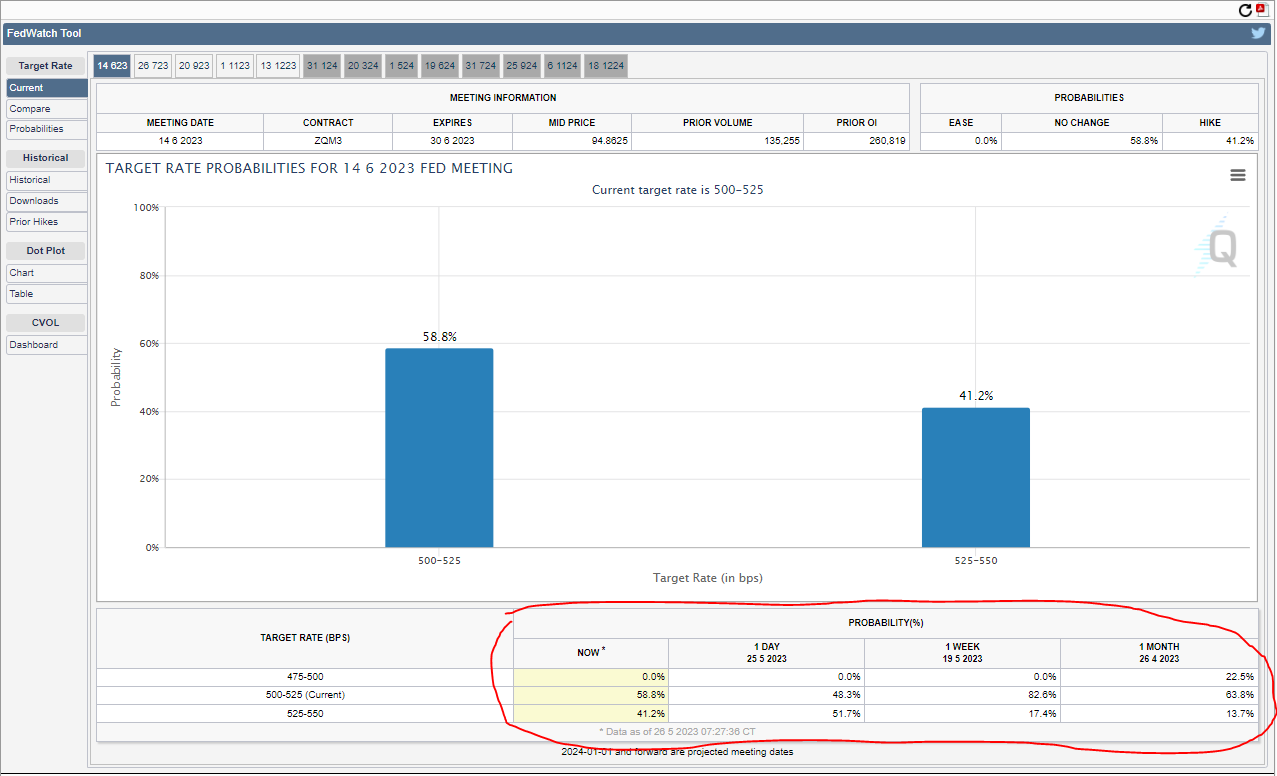
Task: Click the NOW column header
Action: (591, 653)
